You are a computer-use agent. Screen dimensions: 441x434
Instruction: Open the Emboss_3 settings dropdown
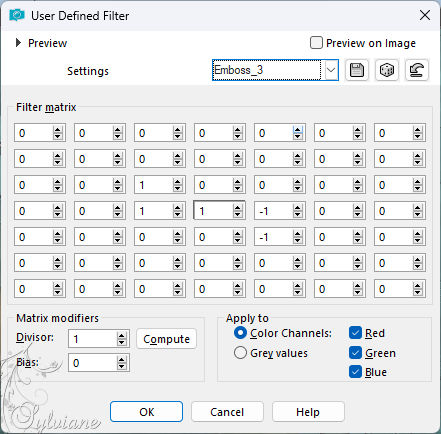coord(331,70)
